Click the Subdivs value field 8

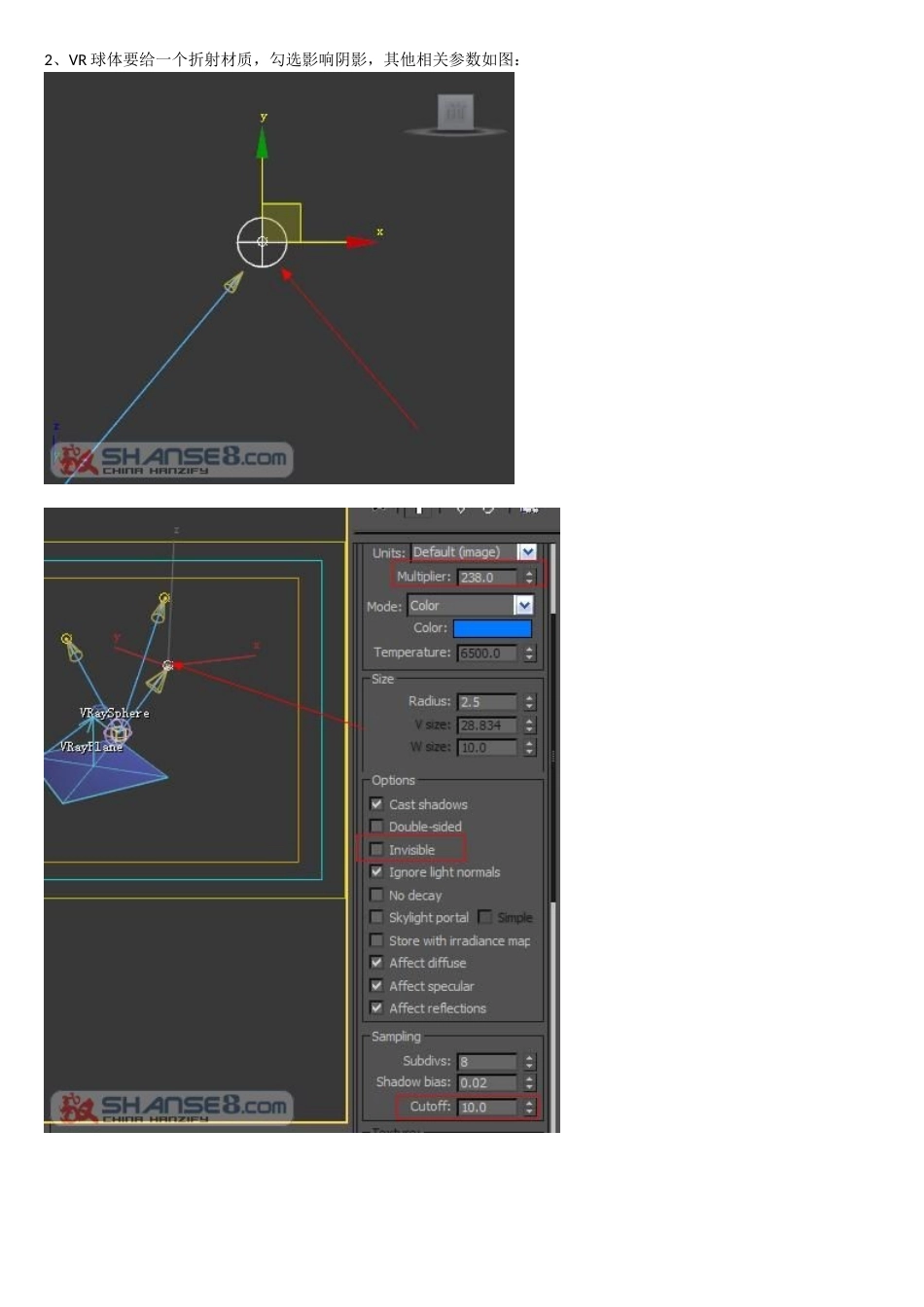click(488, 1061)
